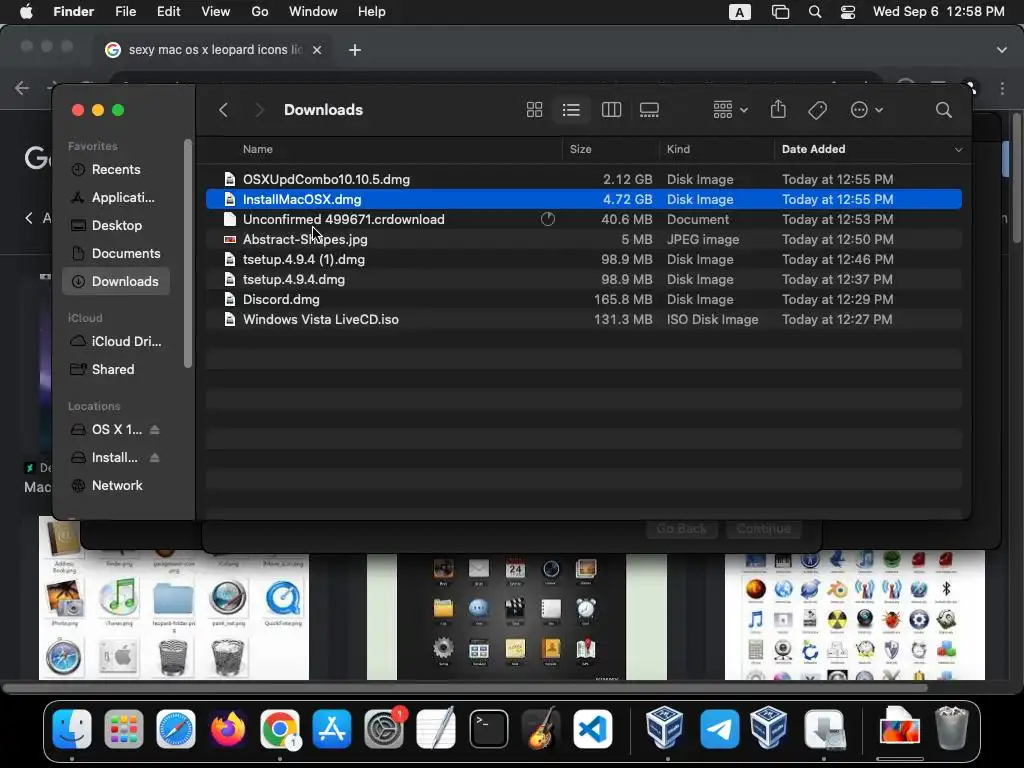Open Shared in Finder sidebar
The image size is (1024, 768).
(x=116, y=369)
